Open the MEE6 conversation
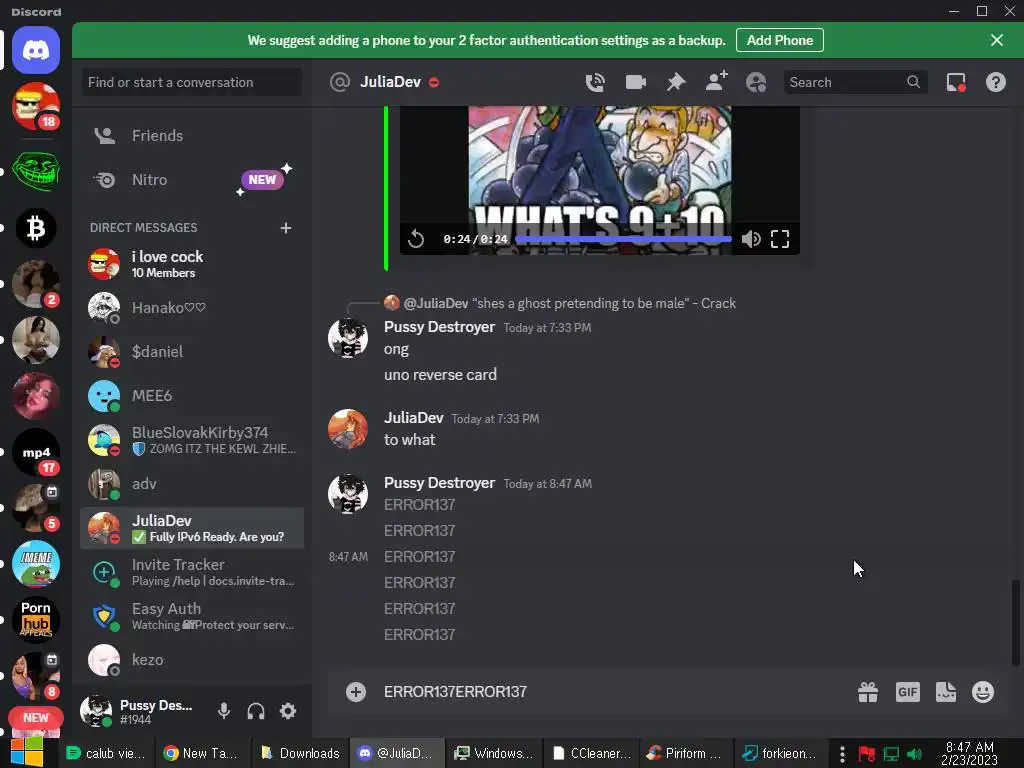The height and width of the screenshot is (768, 1024). click(191, 396)
